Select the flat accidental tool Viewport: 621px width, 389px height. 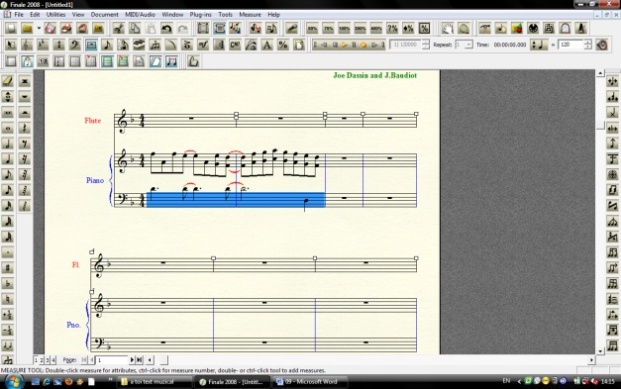(x=8, y=283)
